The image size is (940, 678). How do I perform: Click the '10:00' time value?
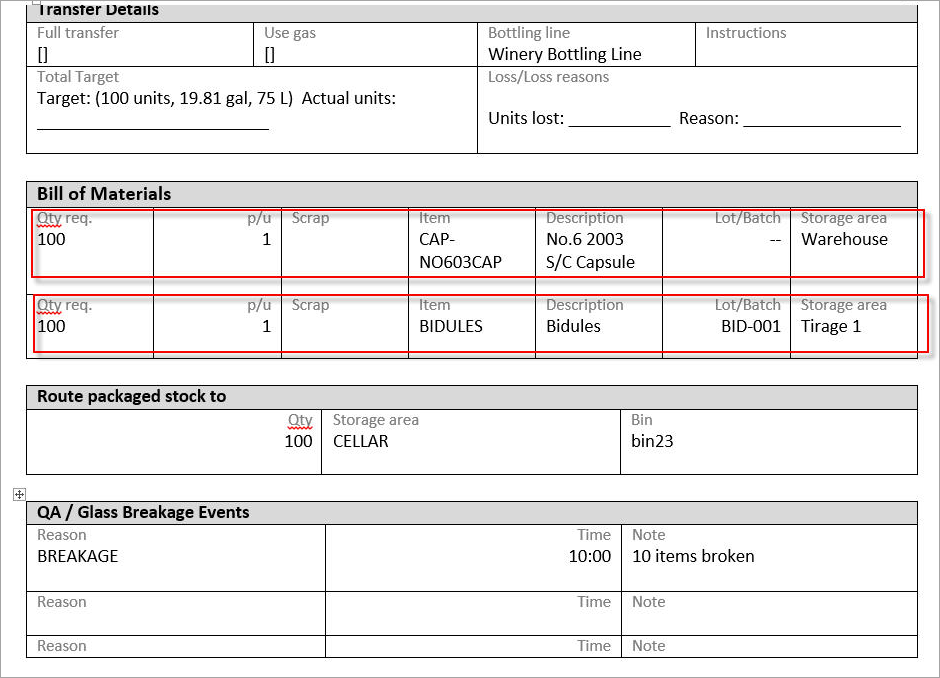[590, 556]
